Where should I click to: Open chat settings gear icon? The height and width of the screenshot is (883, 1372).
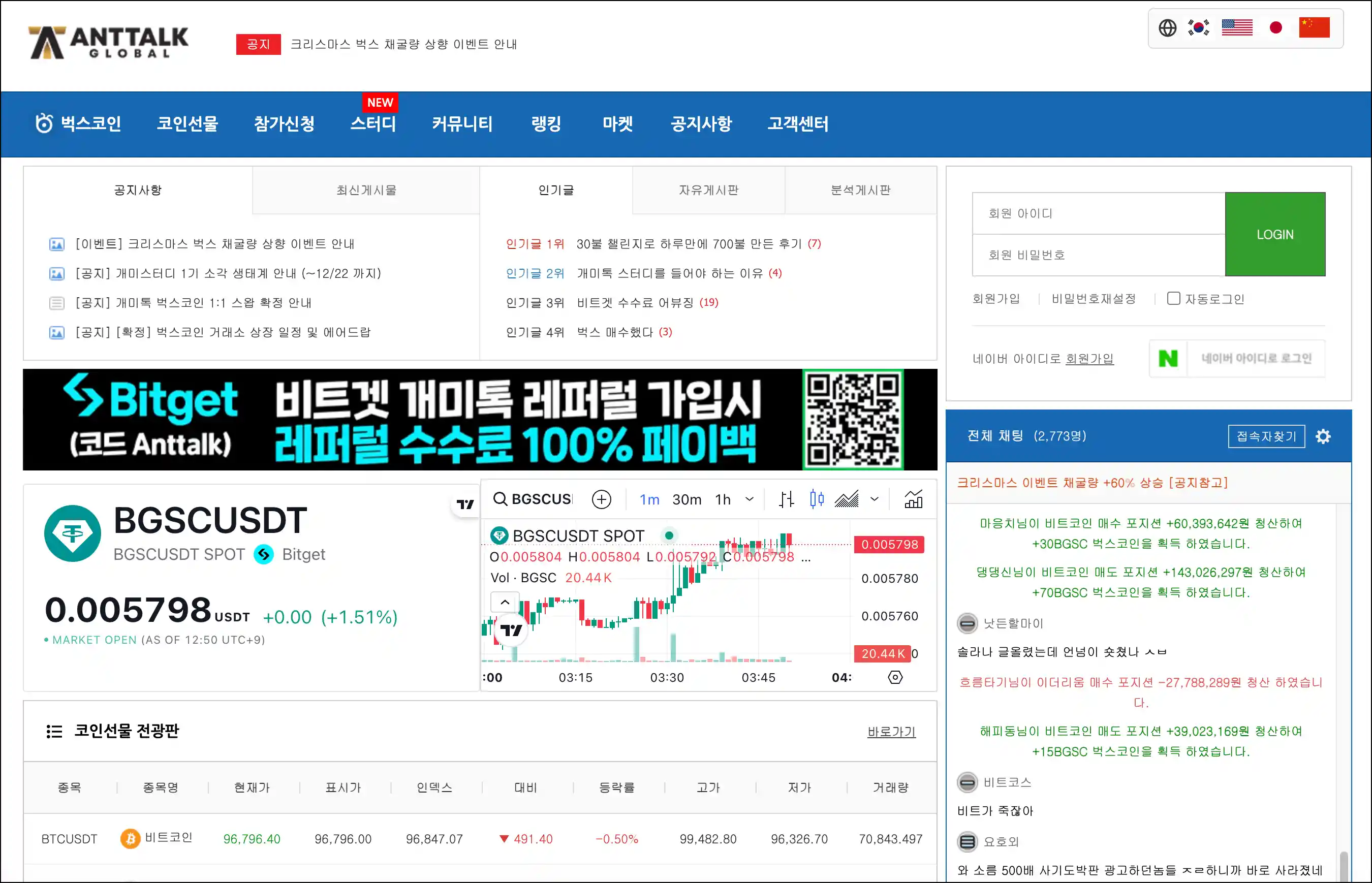1323,436
